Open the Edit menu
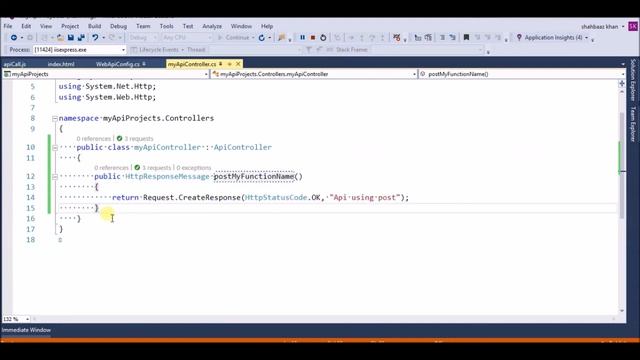Viewport: 640px width, 360px height. click(x=26, y=26)
